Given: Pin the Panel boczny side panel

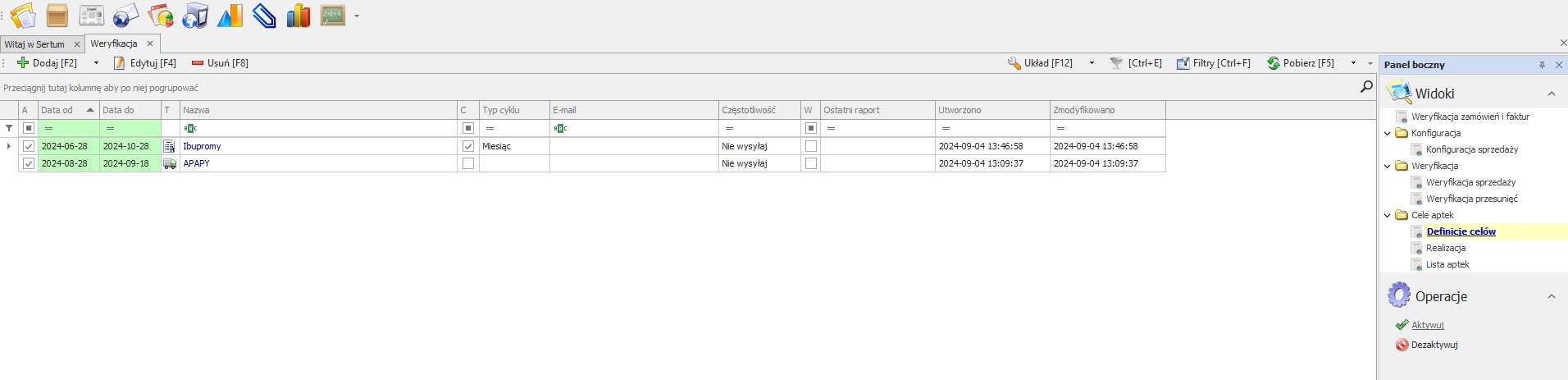Looking at the screenshot, I should click(1542, 65).
